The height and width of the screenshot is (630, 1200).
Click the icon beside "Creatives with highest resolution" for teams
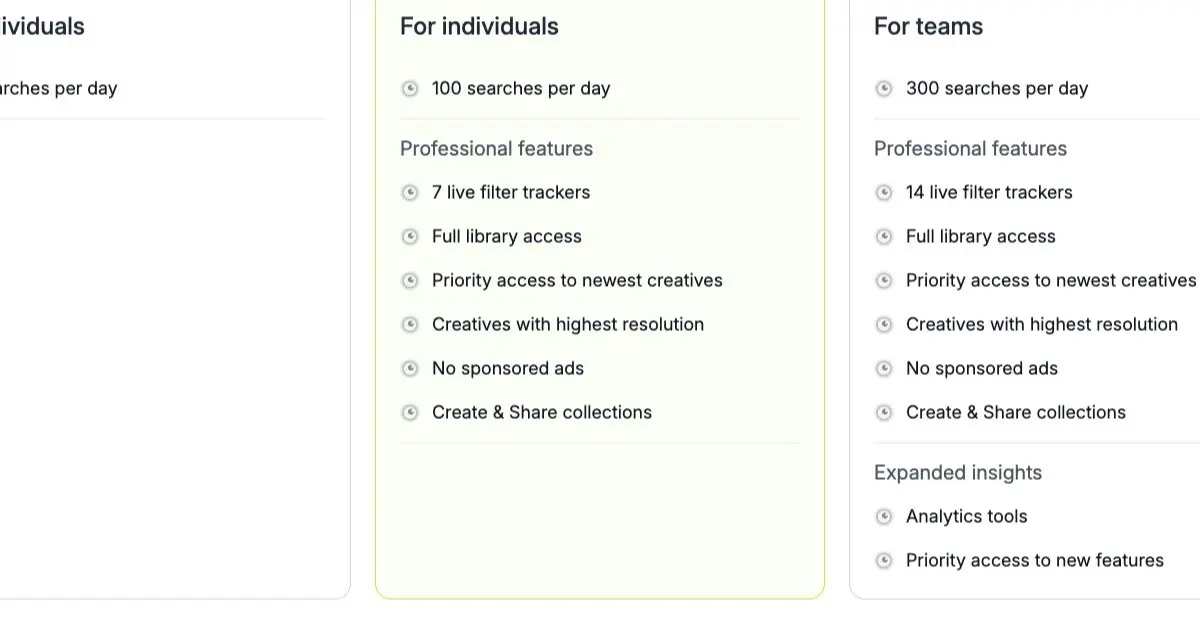point(884,324)
